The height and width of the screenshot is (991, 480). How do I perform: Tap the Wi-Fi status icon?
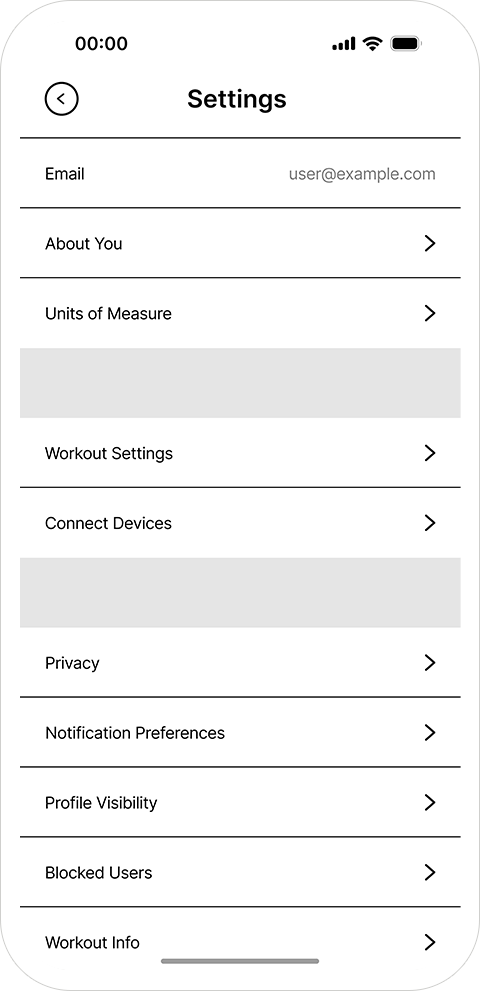click(373, 44)
